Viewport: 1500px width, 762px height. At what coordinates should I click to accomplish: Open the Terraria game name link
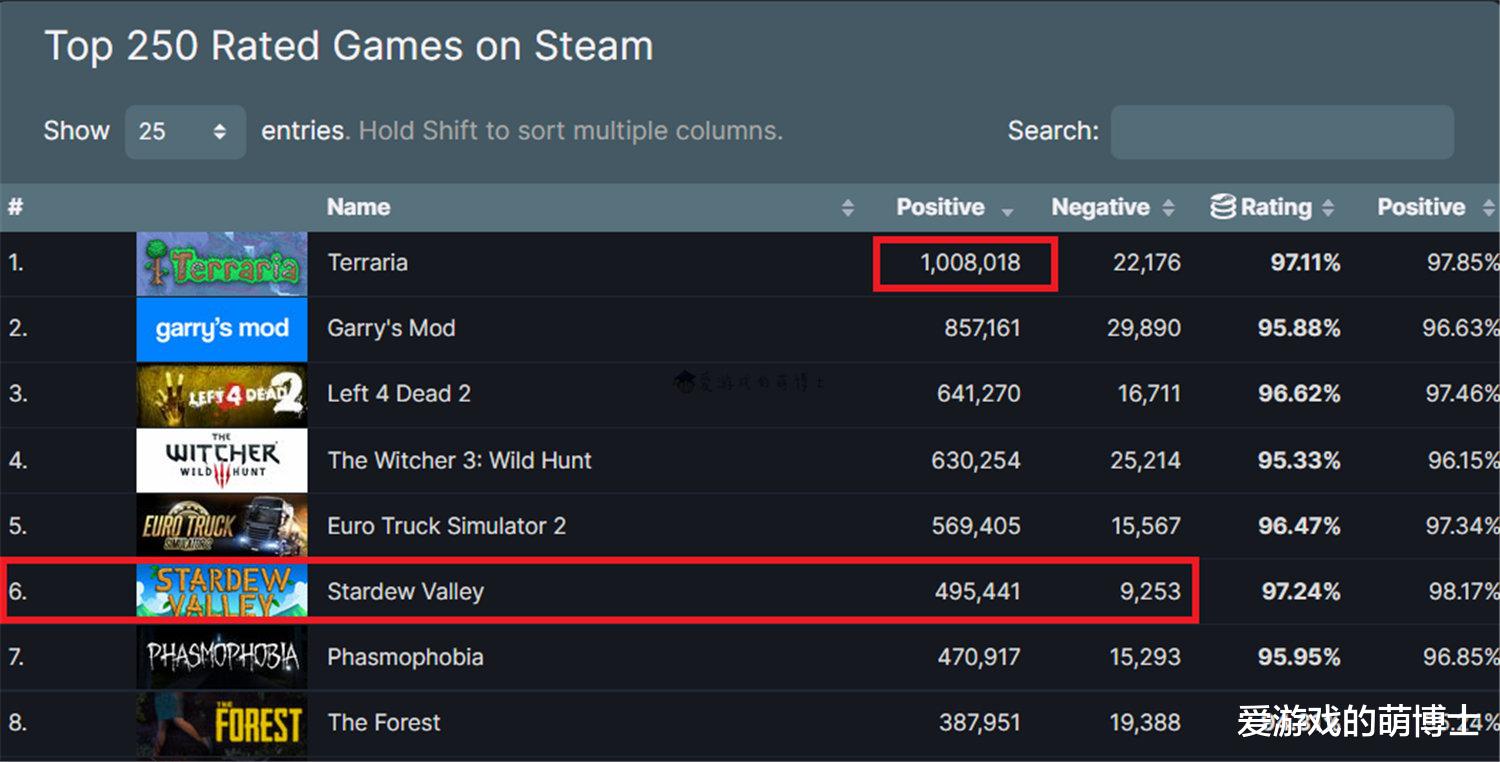pos(367,263)
